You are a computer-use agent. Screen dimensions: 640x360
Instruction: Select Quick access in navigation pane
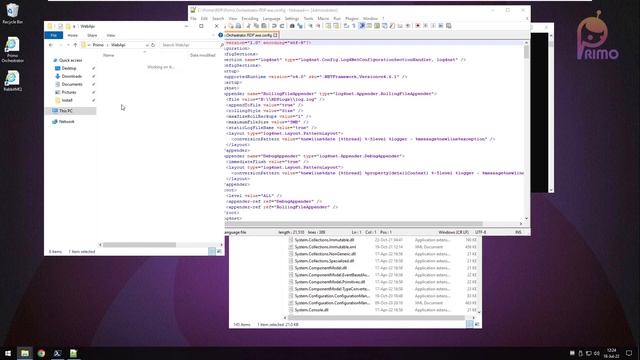[x=70, y=60]
